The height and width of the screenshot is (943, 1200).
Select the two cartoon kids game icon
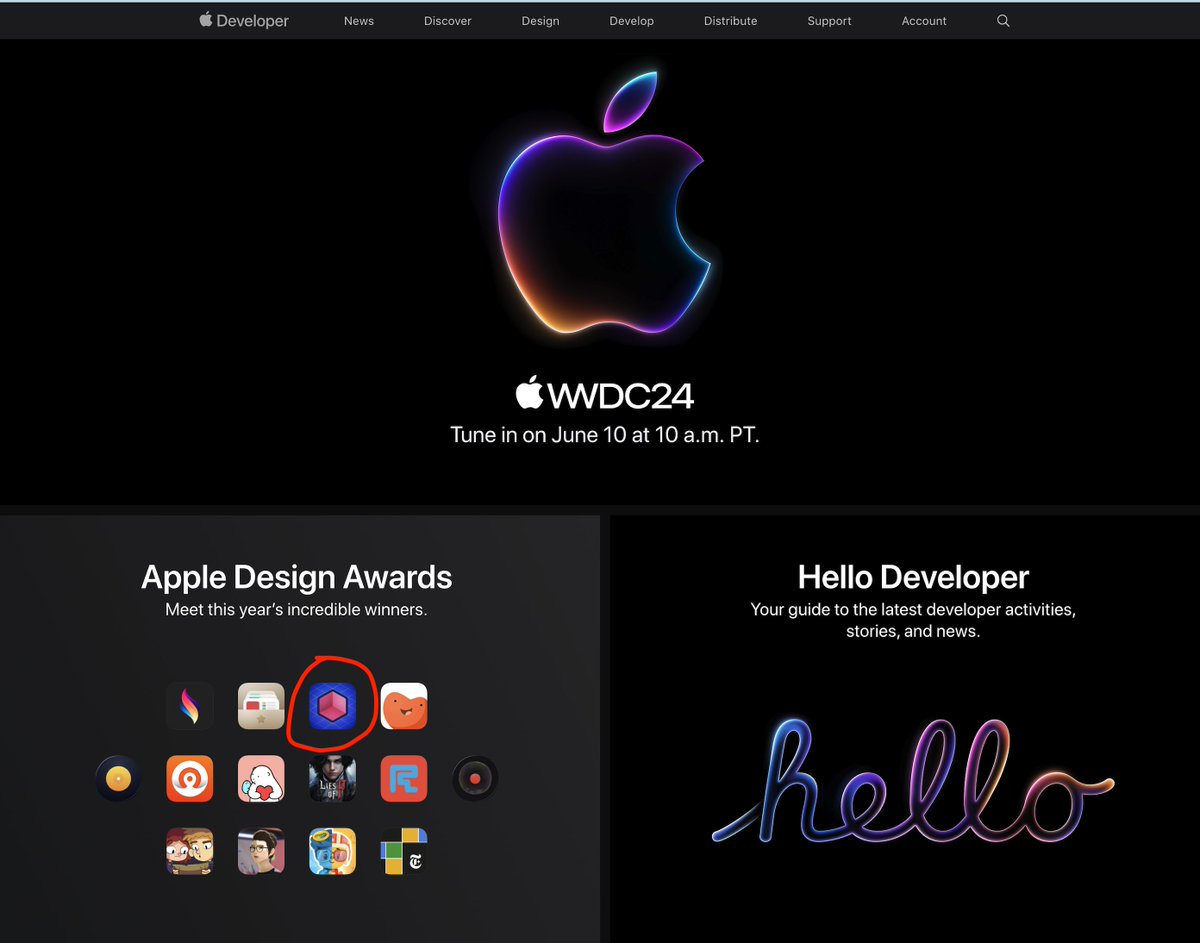[x=190, y=851]
